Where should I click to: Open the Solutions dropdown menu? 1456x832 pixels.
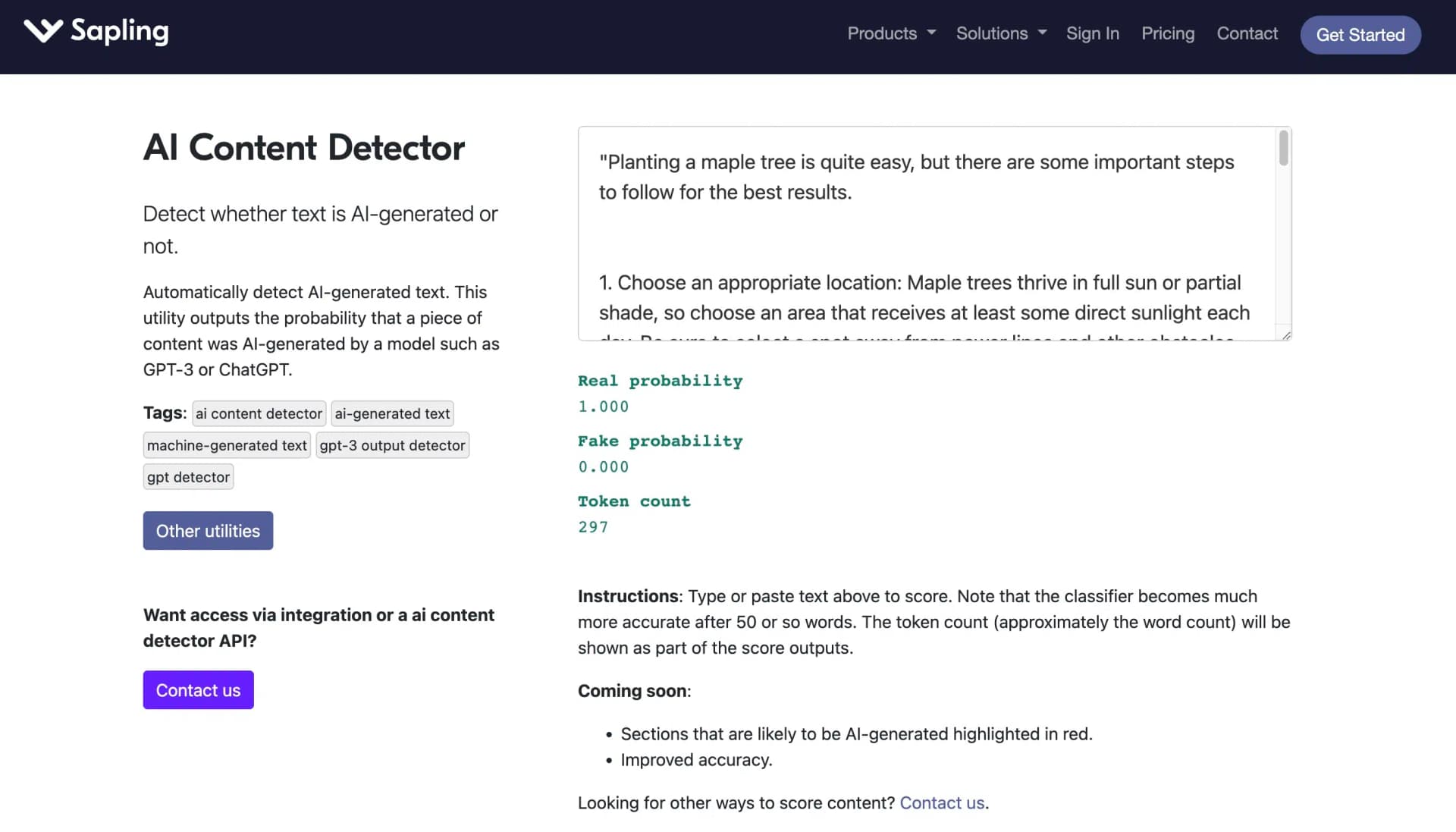pyautogui.click(x=993, y=33)
